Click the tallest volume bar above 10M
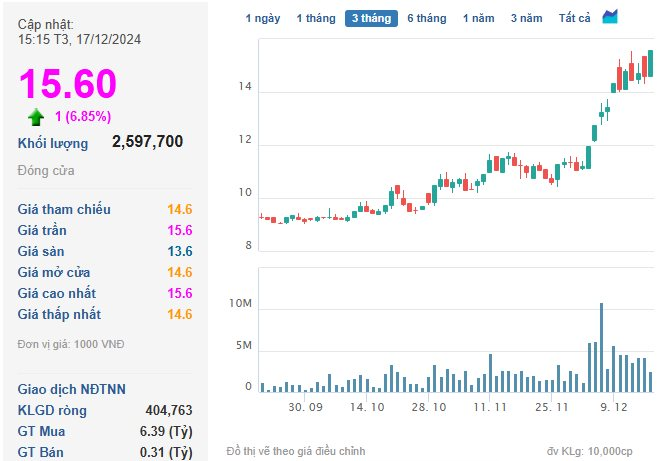663x461 pixels. (x=601, y=347)
